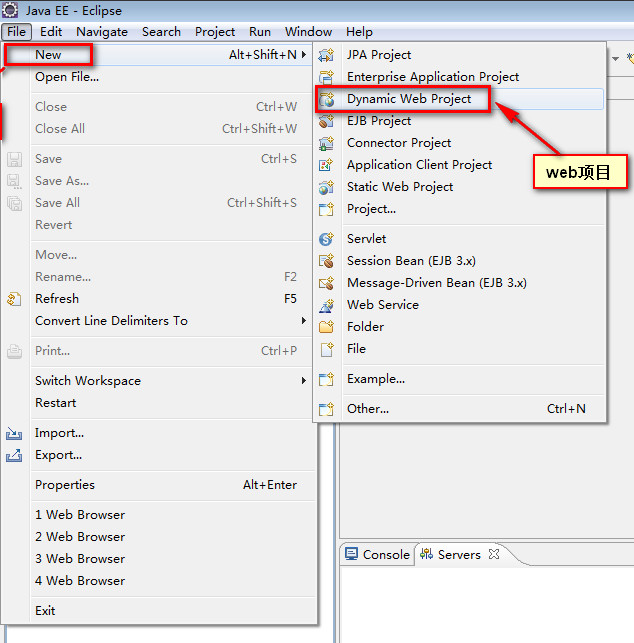Click the Project... wizard icon
The height and width of the screenshot is (643, 634).
click(x=326, y=209)
